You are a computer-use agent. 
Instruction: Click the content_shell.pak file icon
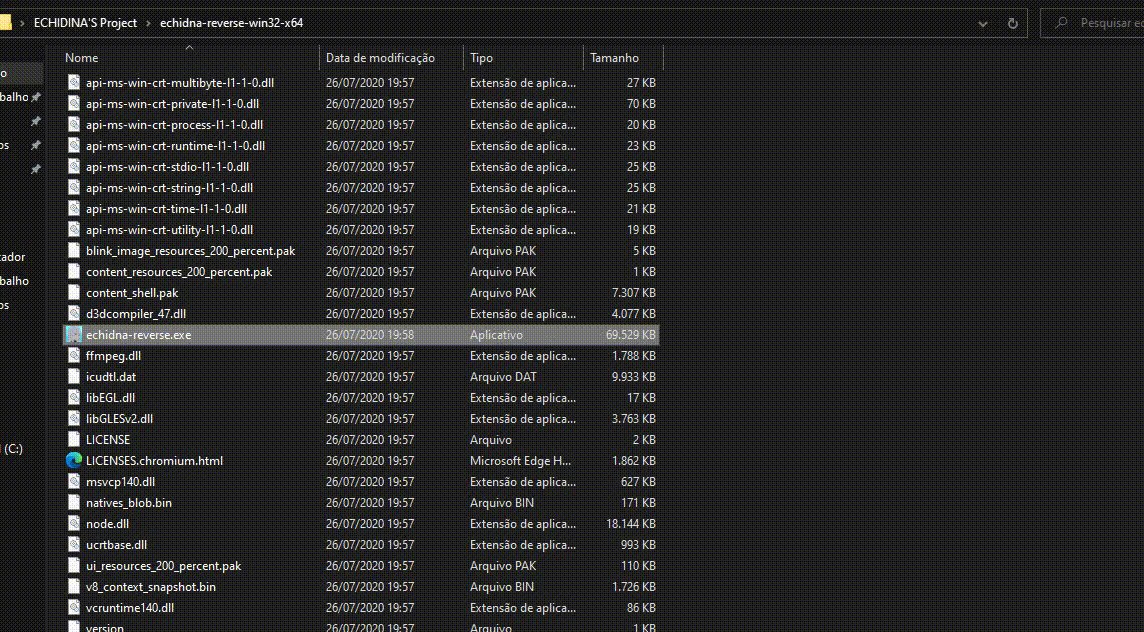73,293
